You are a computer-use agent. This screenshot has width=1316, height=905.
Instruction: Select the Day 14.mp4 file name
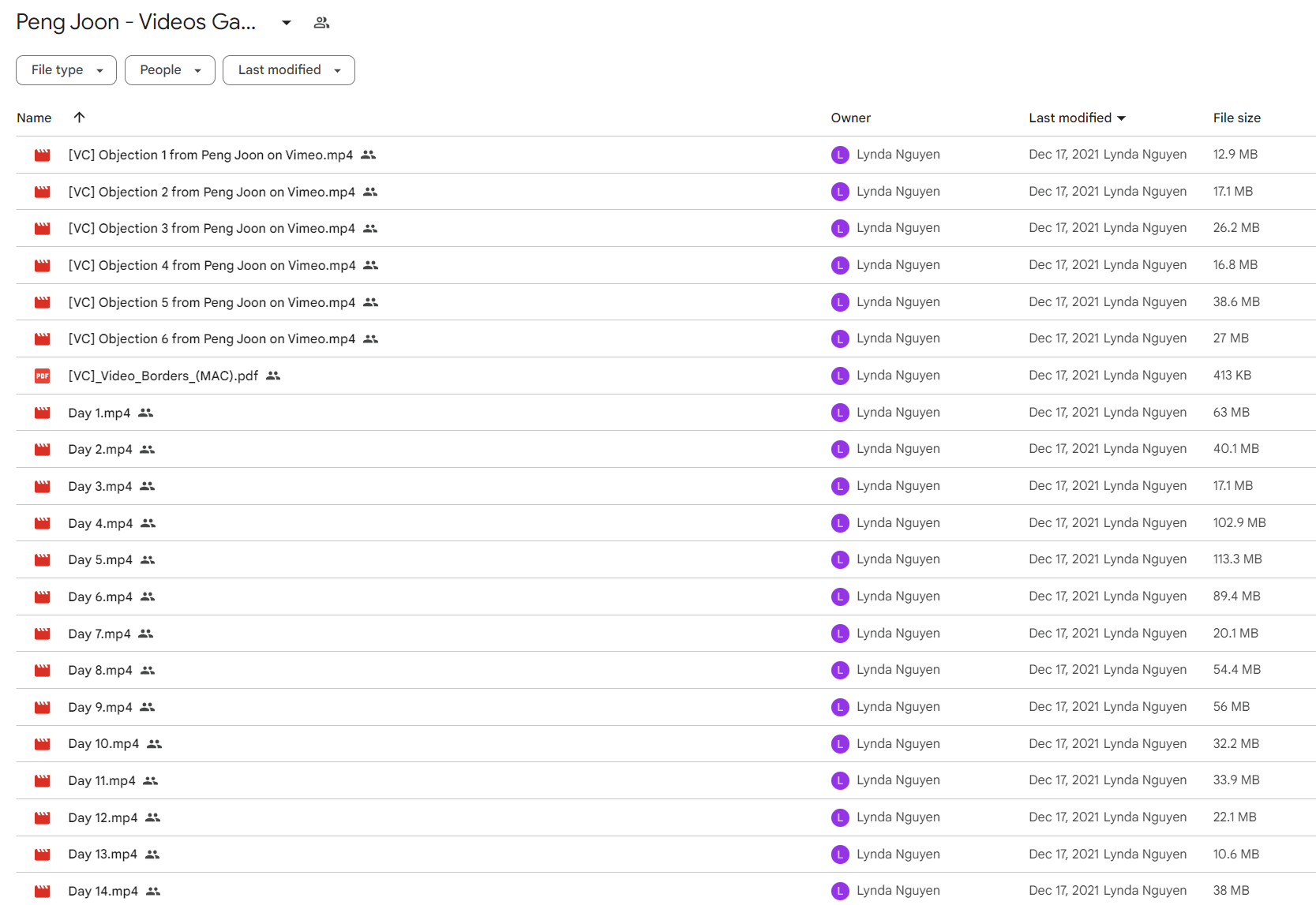(103, 891)
